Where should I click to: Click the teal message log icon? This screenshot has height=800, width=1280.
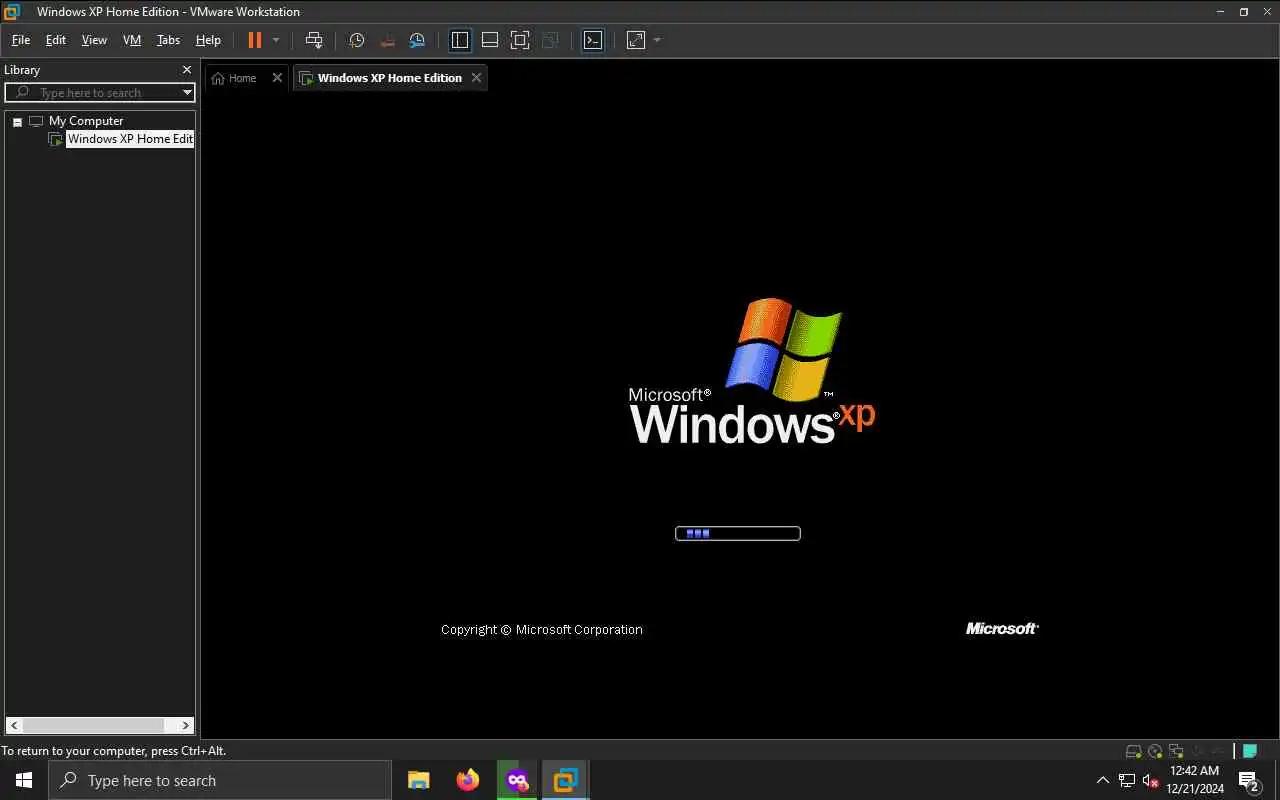pos(1249,751)
